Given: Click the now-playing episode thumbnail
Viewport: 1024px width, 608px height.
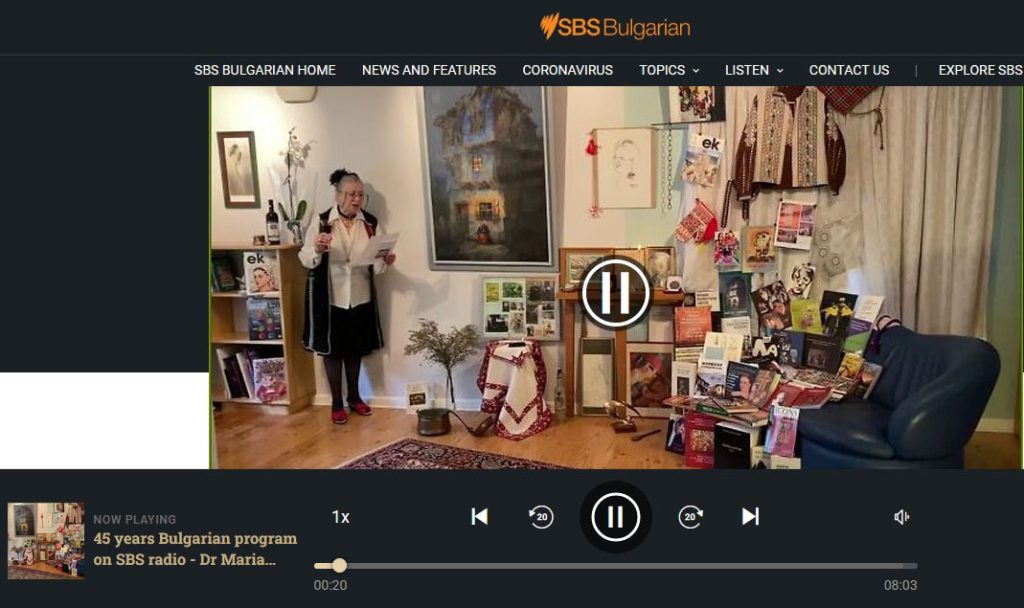Looking at the screenshot, I should point(46,541).
